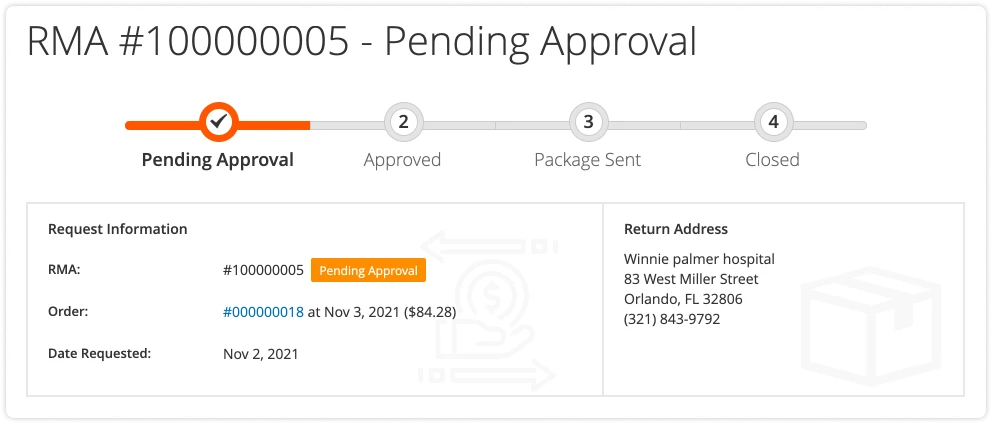
Task: Select the Pending Approval step label
Action: [218, 160]
